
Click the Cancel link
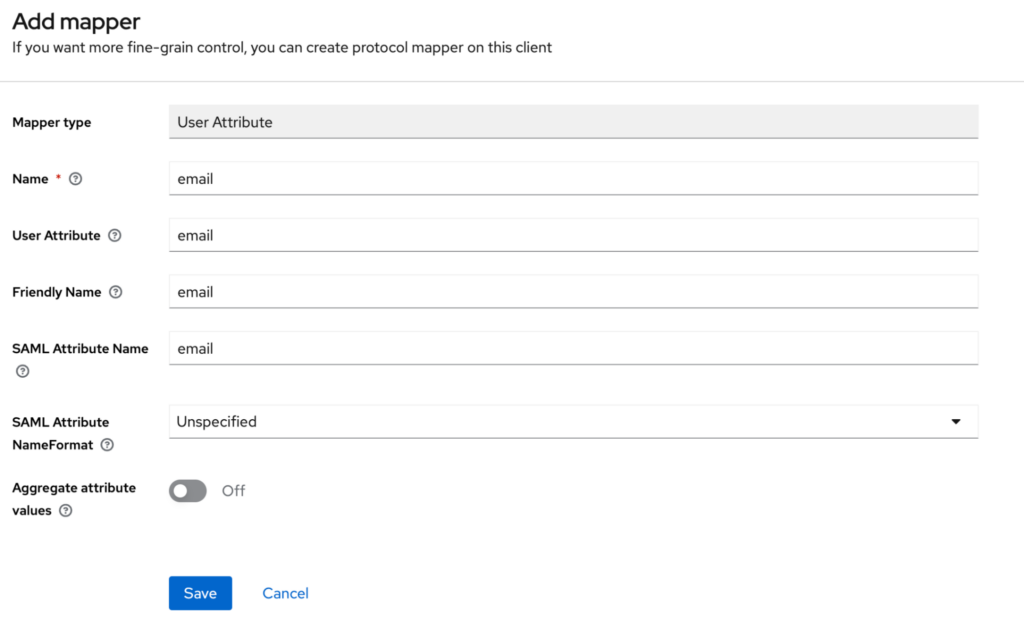click(x=285, y=593)
